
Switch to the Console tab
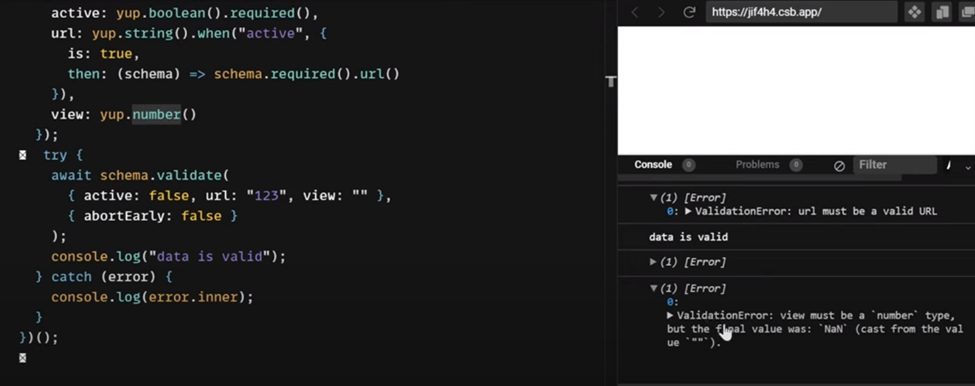coord(653,165)
